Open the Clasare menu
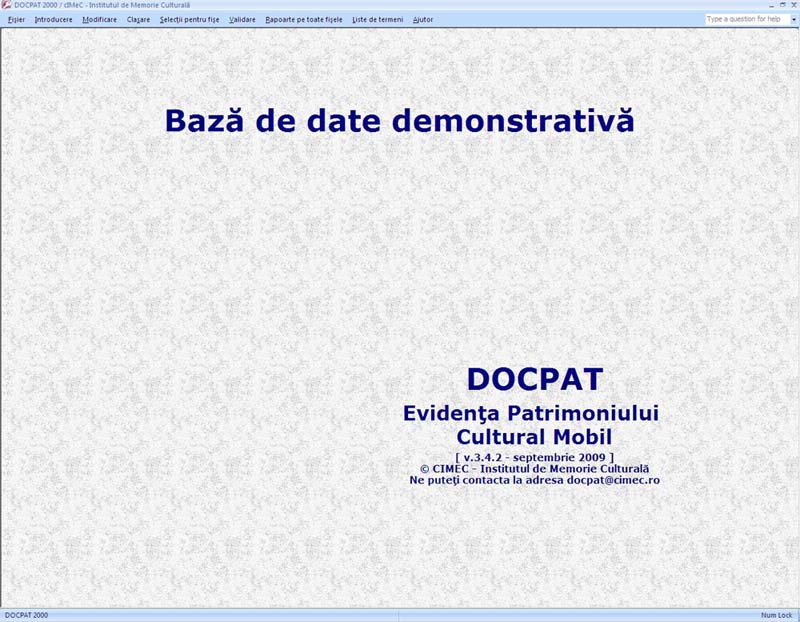 (x=138, y=19)
